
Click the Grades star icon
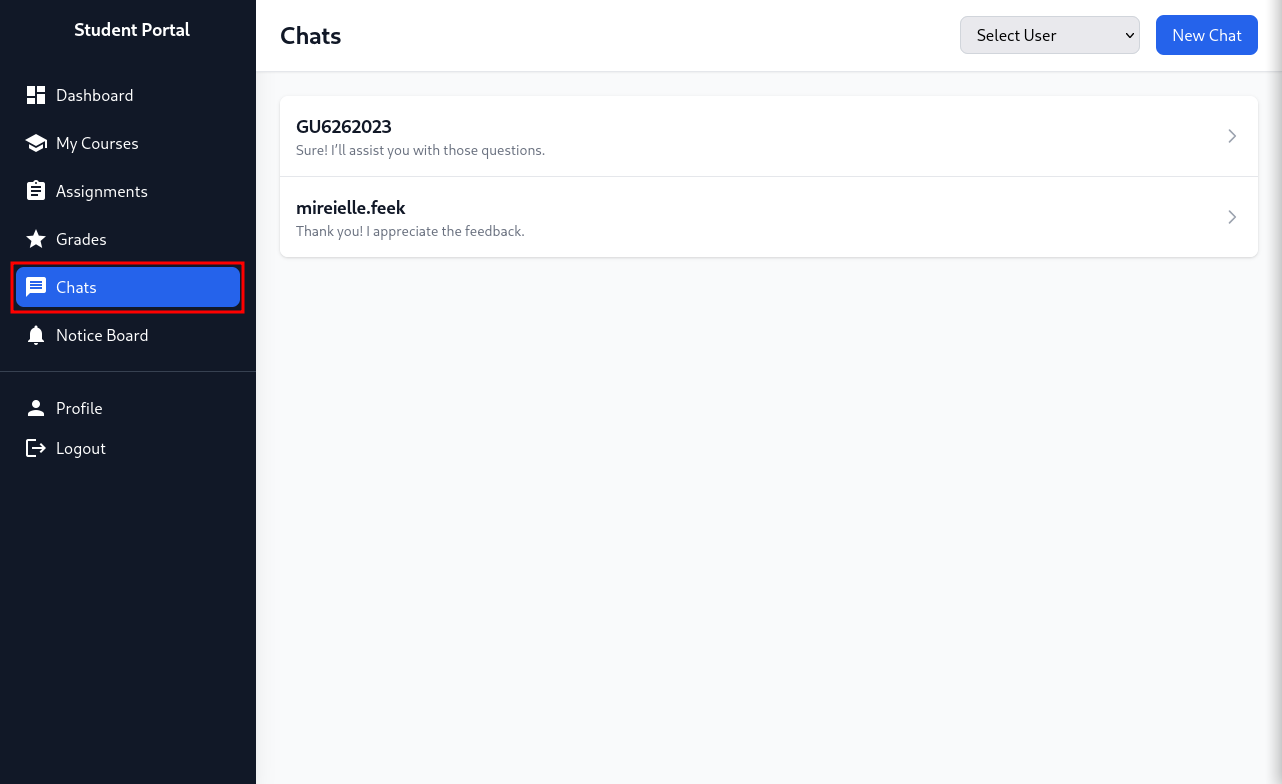(x=36, y=239)
